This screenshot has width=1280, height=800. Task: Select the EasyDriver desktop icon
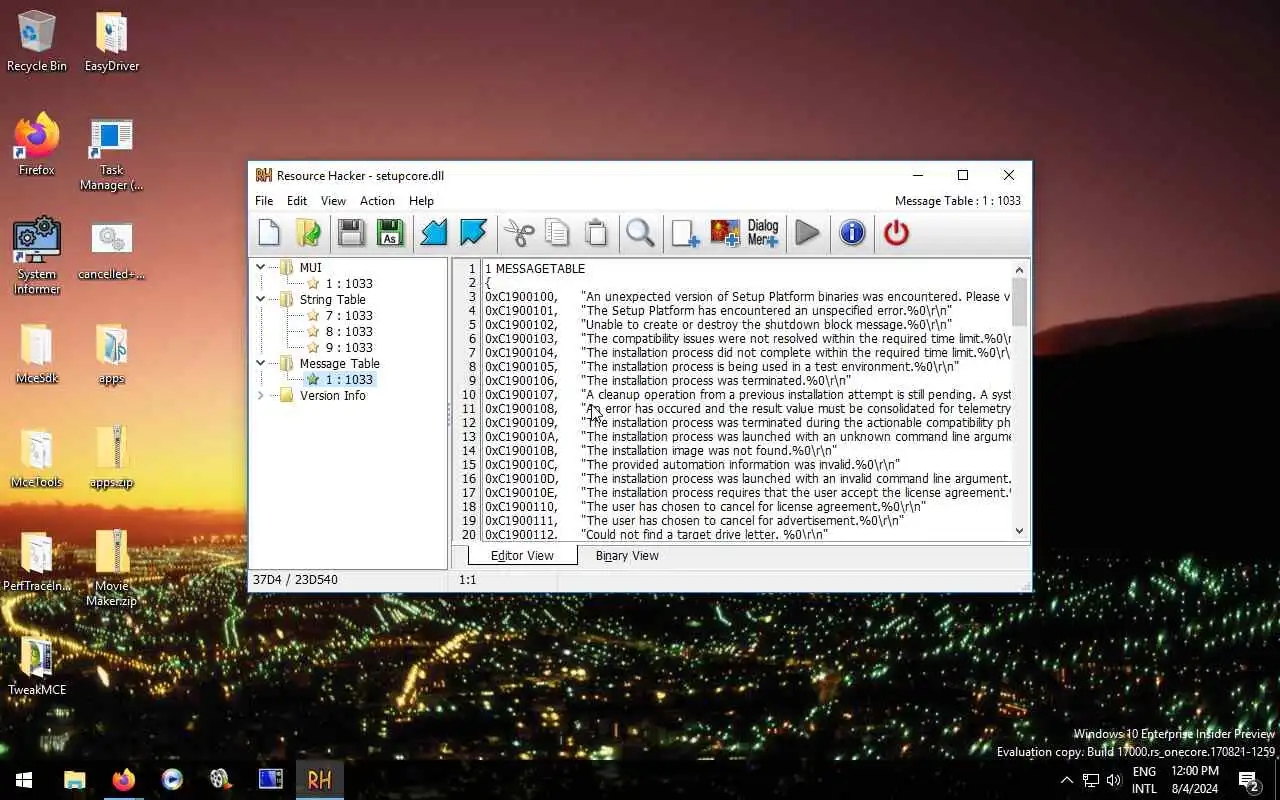tap(112, 41)
